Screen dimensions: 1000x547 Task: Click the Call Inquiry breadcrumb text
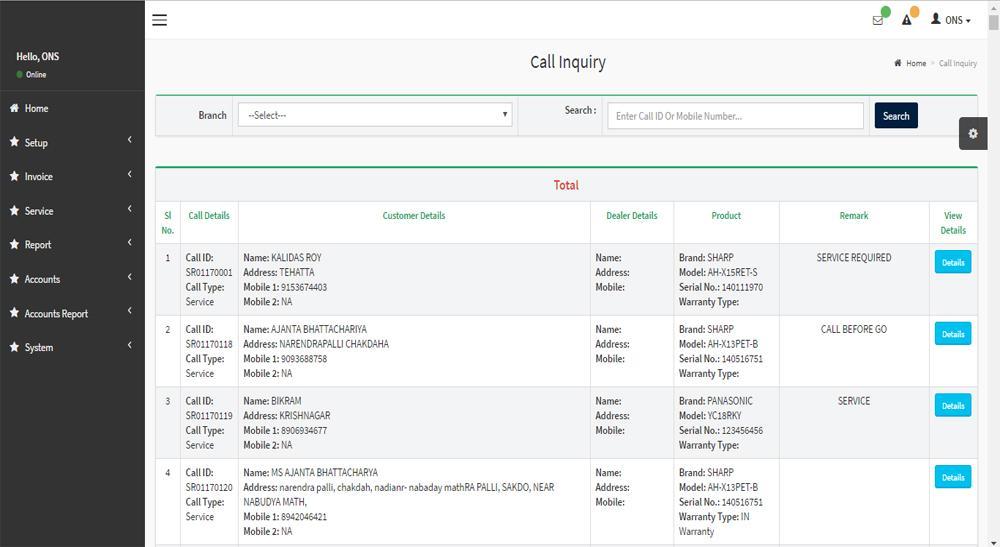958,63
